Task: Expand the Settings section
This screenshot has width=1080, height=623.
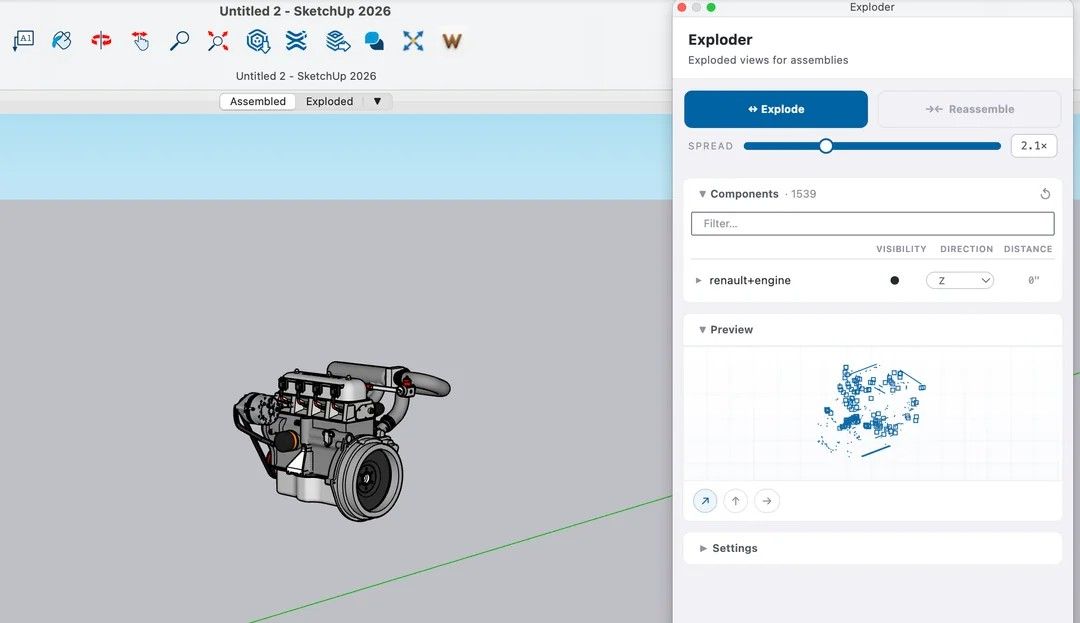Action: pos(703,548)
